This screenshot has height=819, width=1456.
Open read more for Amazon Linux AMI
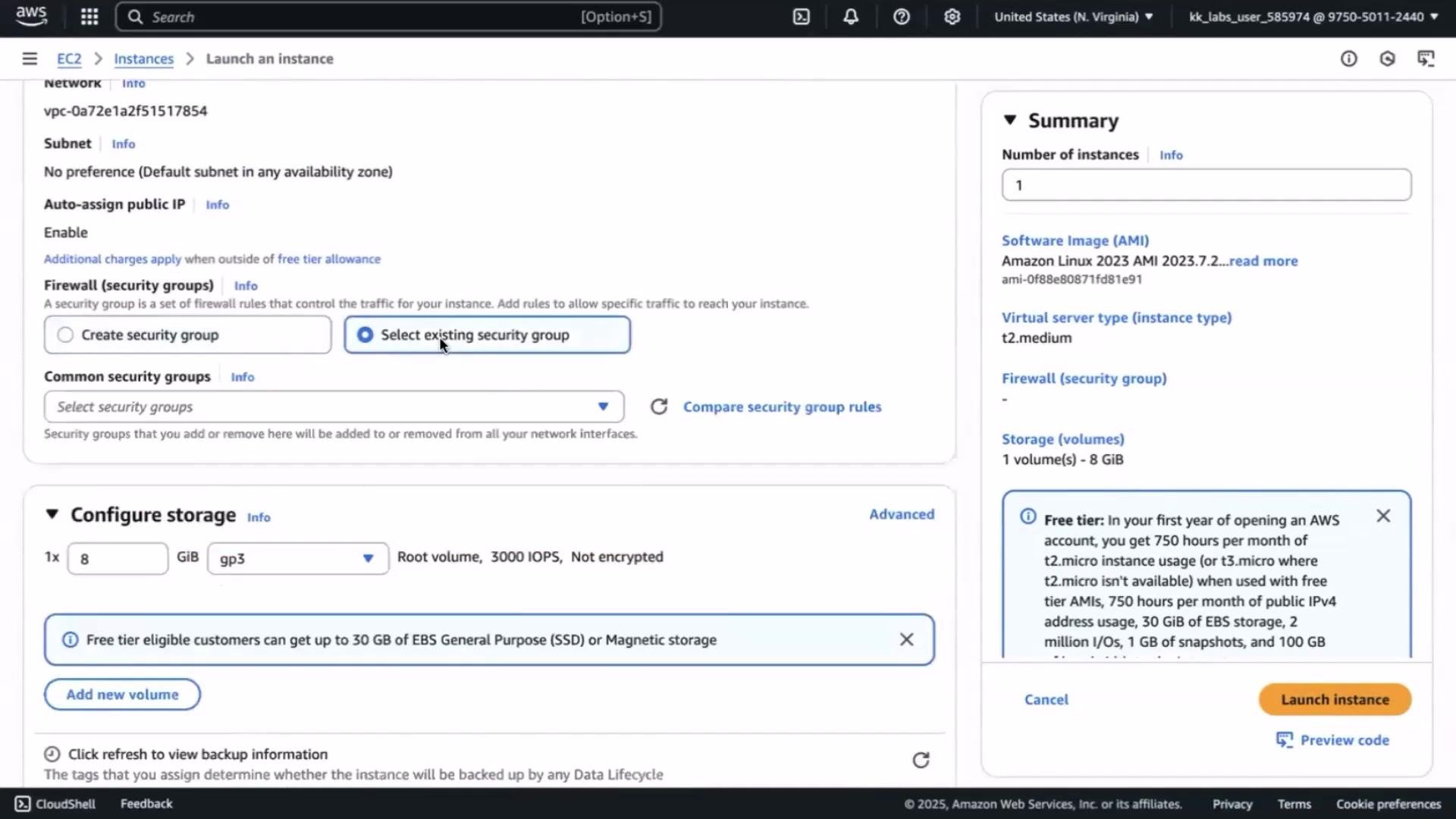click(x=1263, y=260)
